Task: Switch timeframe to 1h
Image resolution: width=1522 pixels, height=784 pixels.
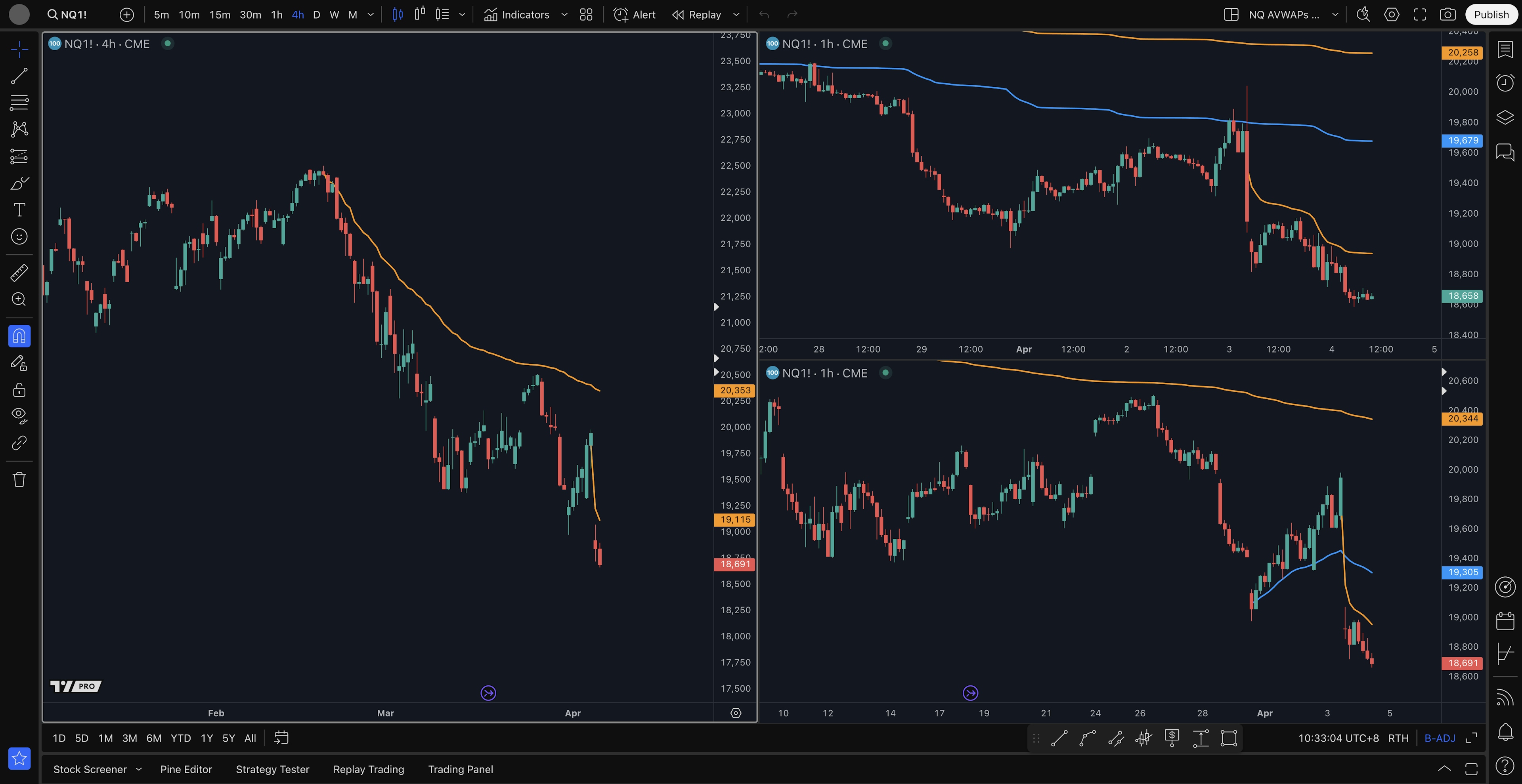Action: tap(277, 14)
